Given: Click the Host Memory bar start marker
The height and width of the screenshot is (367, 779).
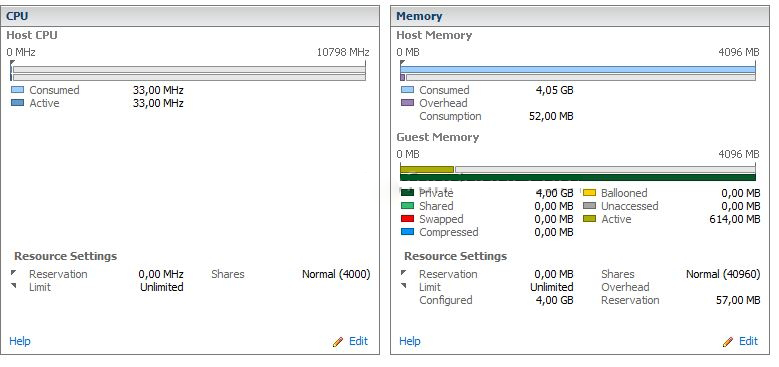Looking at the screenshot, I should click(402, 63).
